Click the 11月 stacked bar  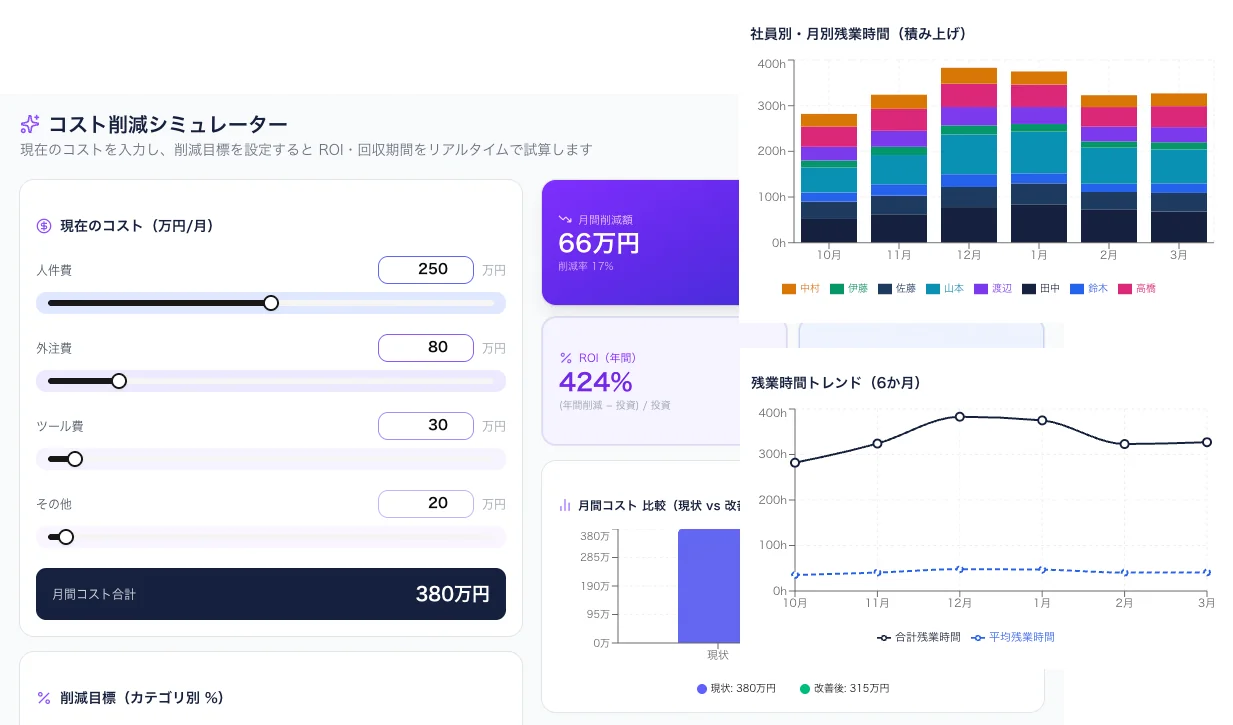pyautogui.click(x=899, y=168)
